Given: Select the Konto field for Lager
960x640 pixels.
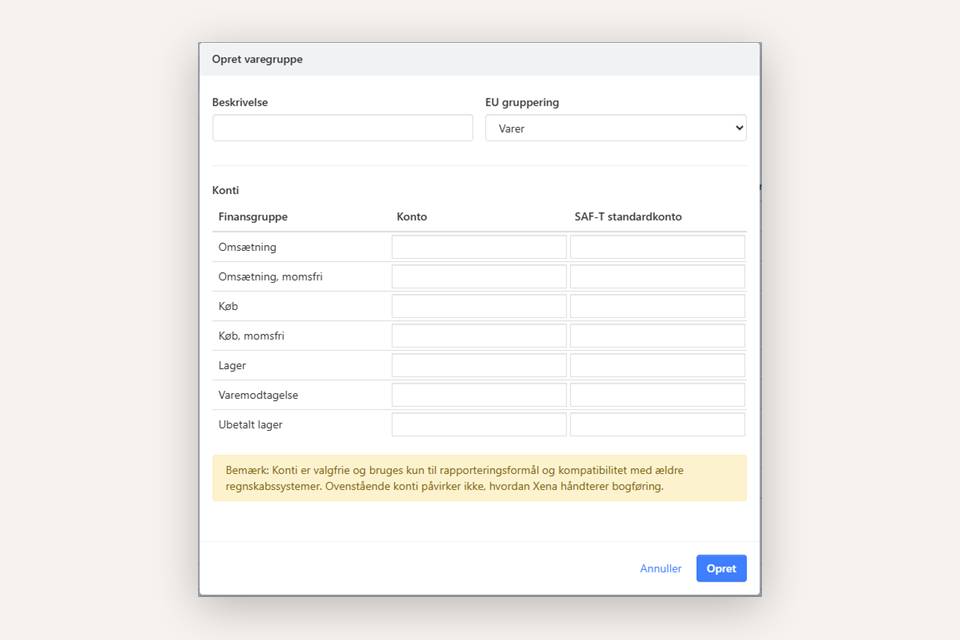Looking at the screenshot, I should 479,365.
